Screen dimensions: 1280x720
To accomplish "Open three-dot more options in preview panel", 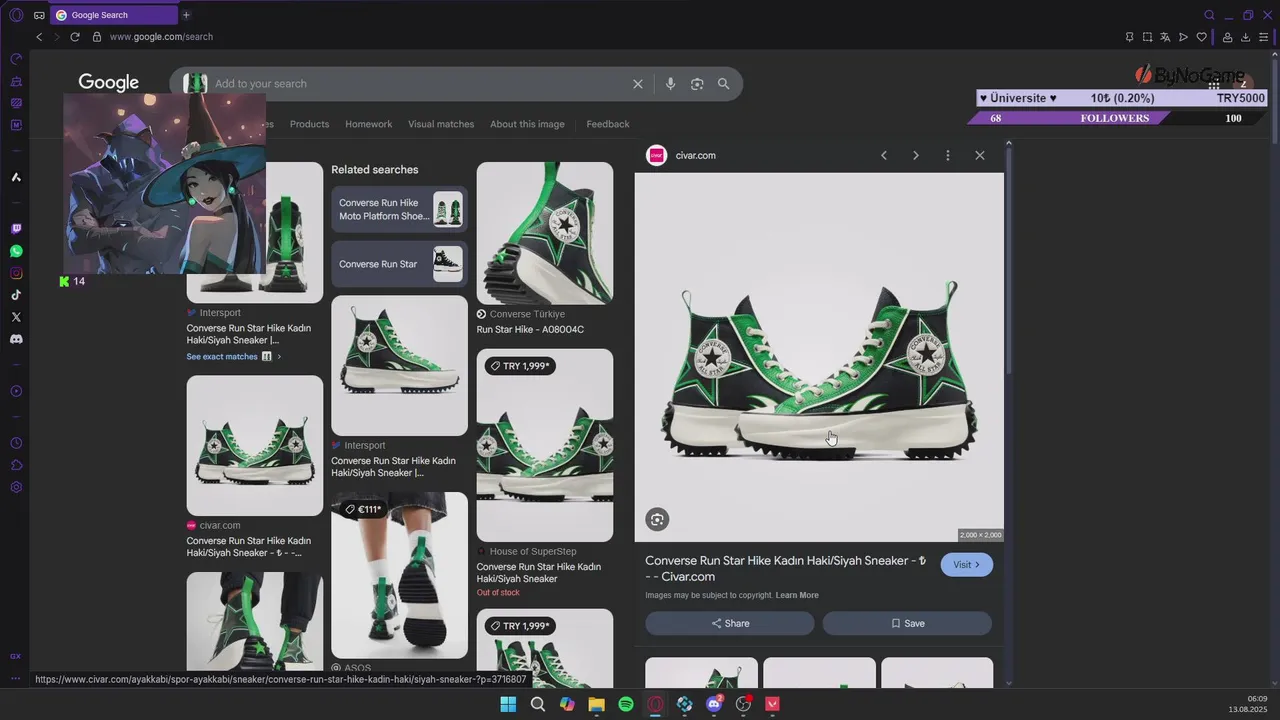I will [x=948, y=155].
